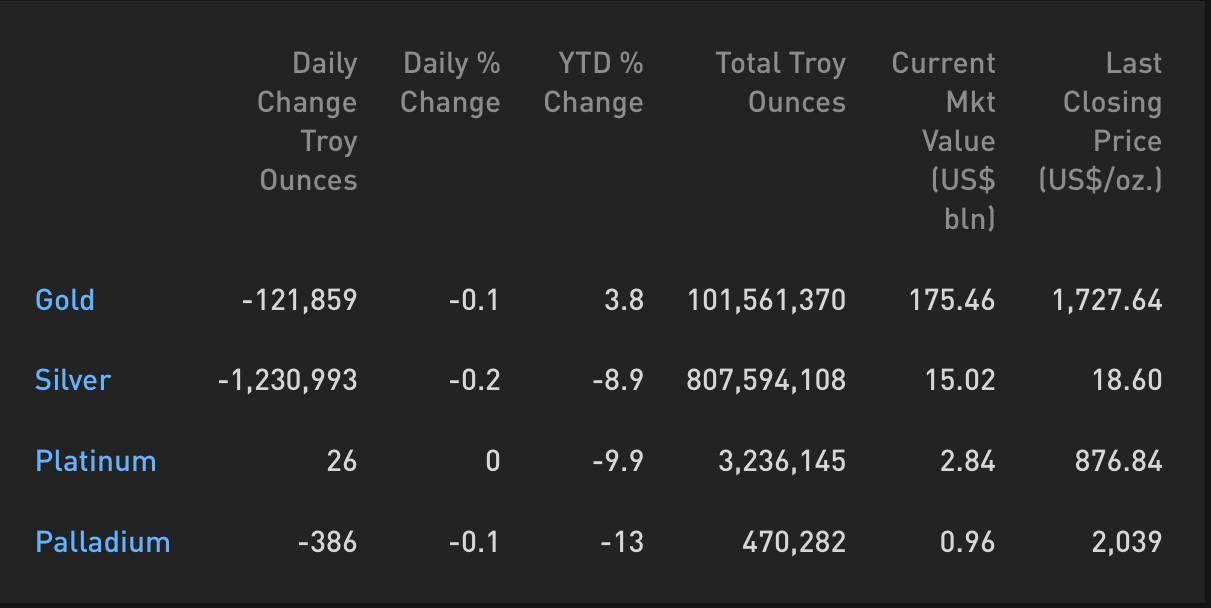Click the Daily % Change column header
Viewport: 1211px width, 608px height.
click(x=450, y=82)
